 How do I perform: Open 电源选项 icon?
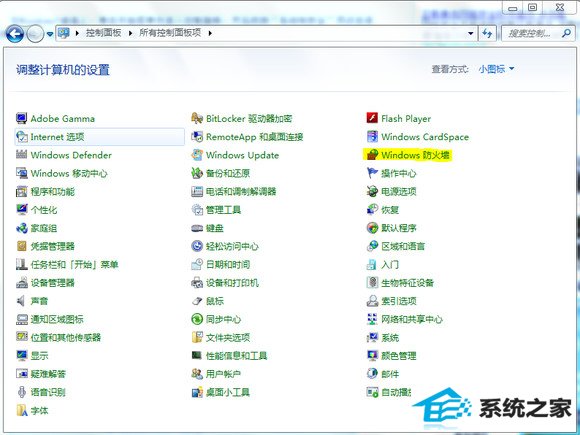372,192
